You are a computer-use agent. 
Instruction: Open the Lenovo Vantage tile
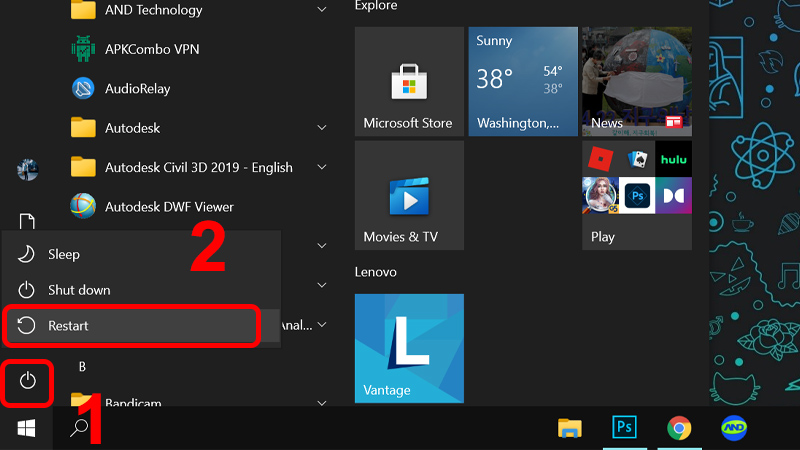tap(409, 348)
